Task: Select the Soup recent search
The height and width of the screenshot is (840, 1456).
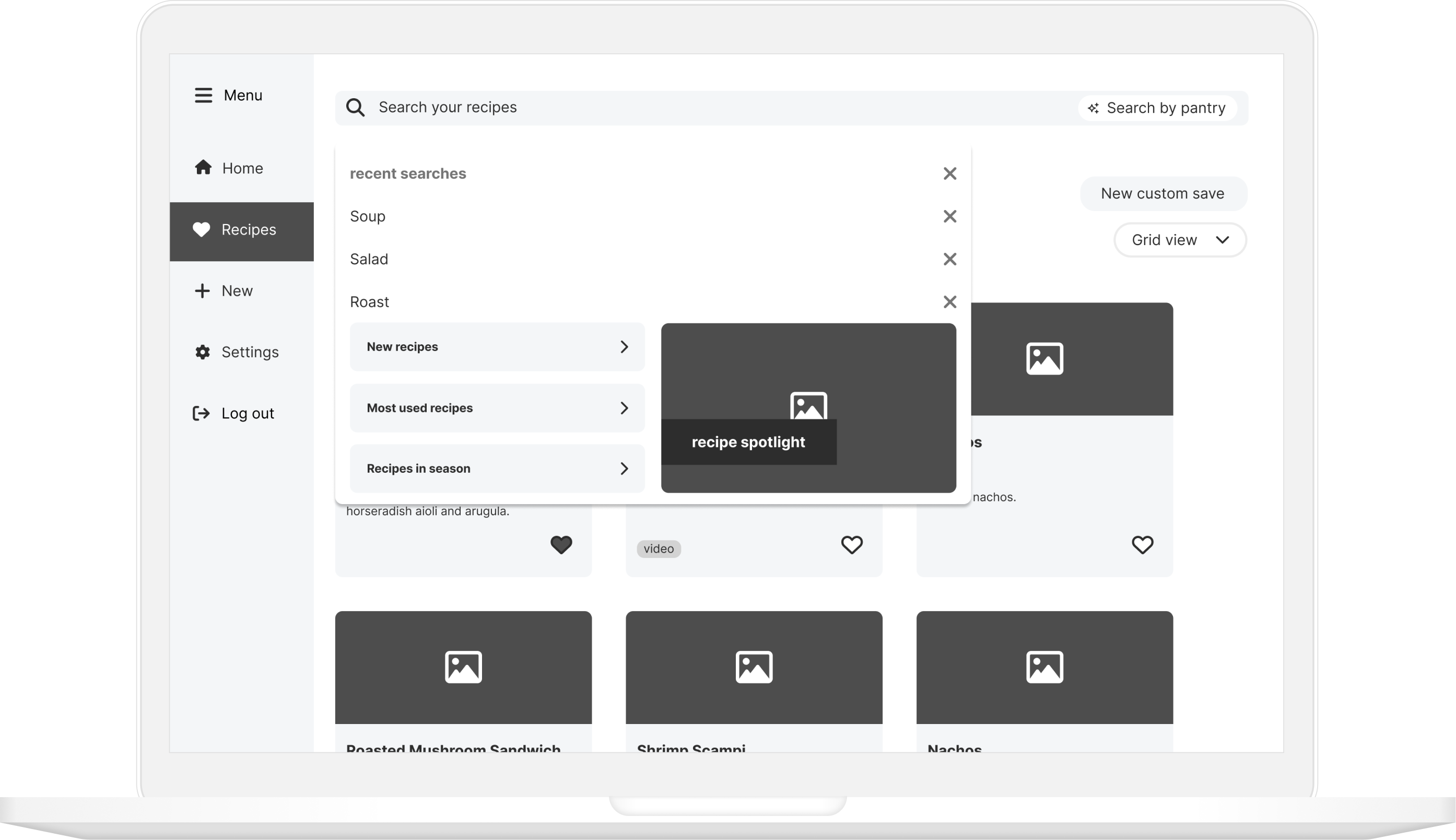Action: point(367,216)
